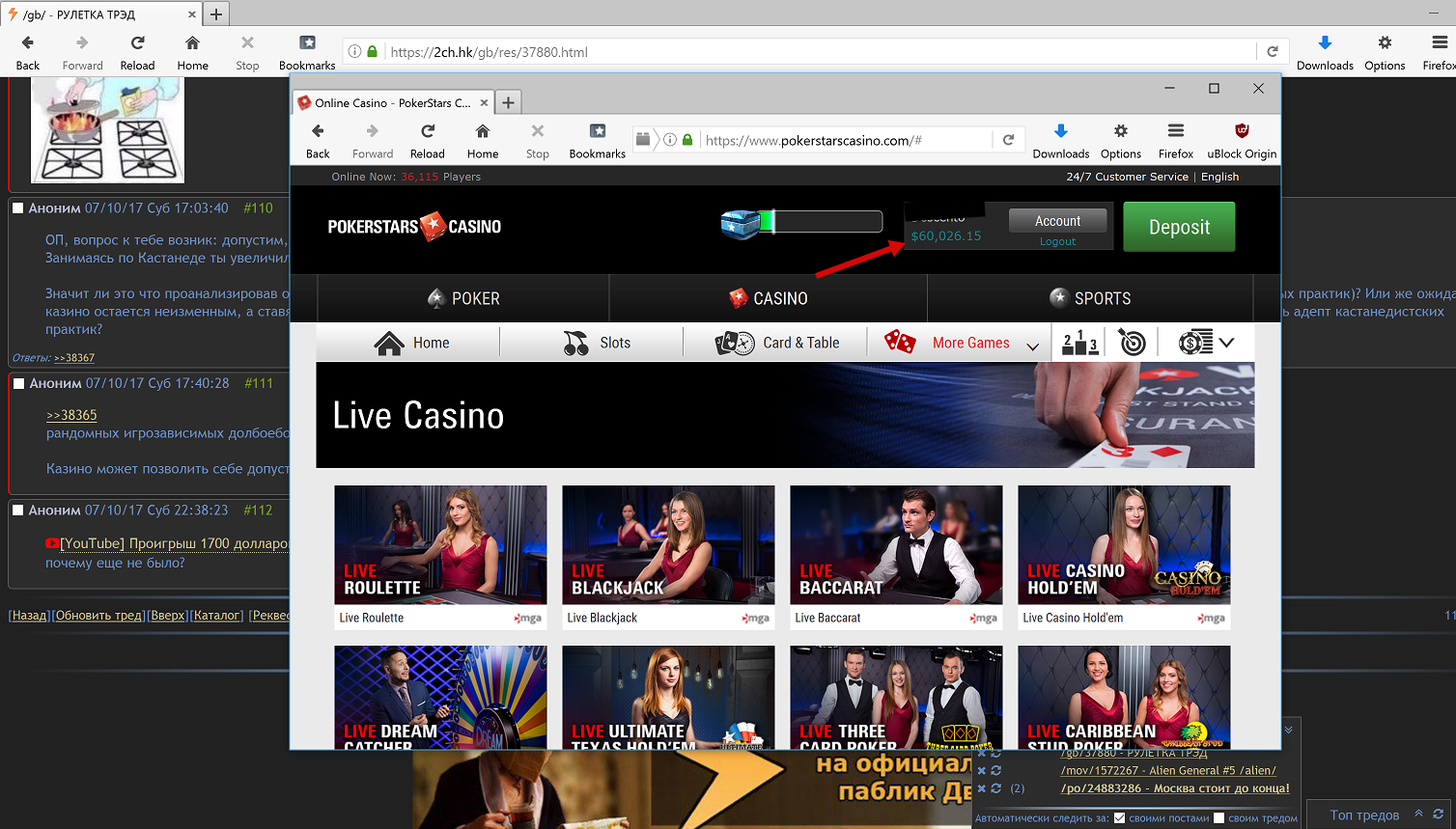Image resolution: width=1456 pixels, height=829 pixels.
Task: Open the cashier chips dropdown
Action: (x=1206, y=343)
